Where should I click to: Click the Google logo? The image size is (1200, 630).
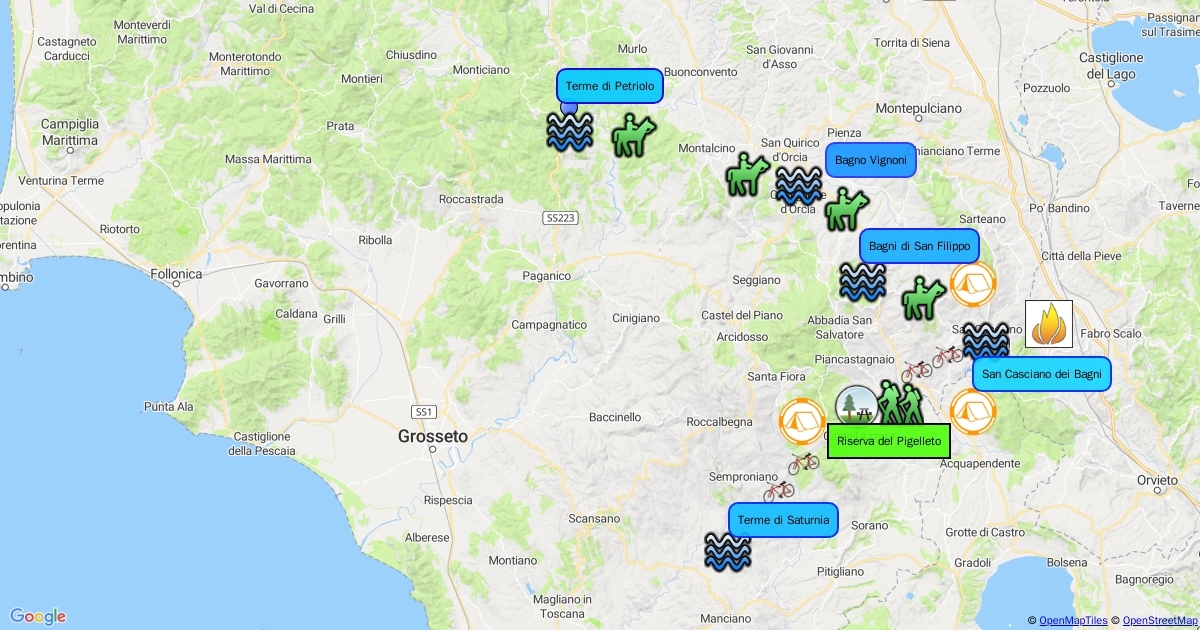(38, 617)
